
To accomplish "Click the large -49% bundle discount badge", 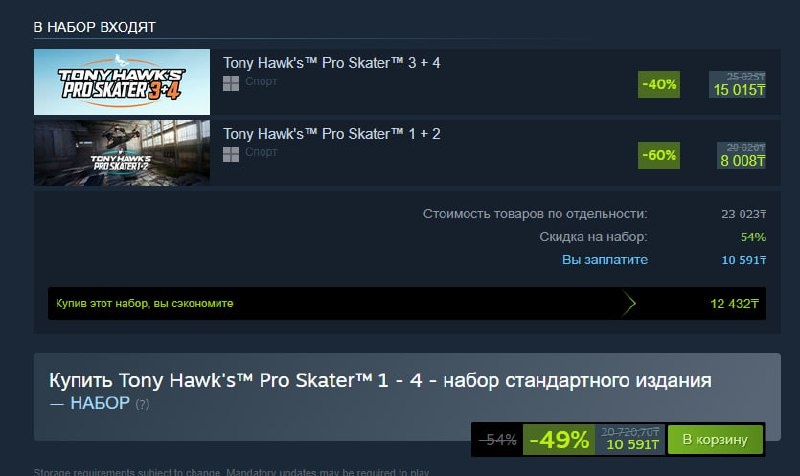I will [559, 439].
